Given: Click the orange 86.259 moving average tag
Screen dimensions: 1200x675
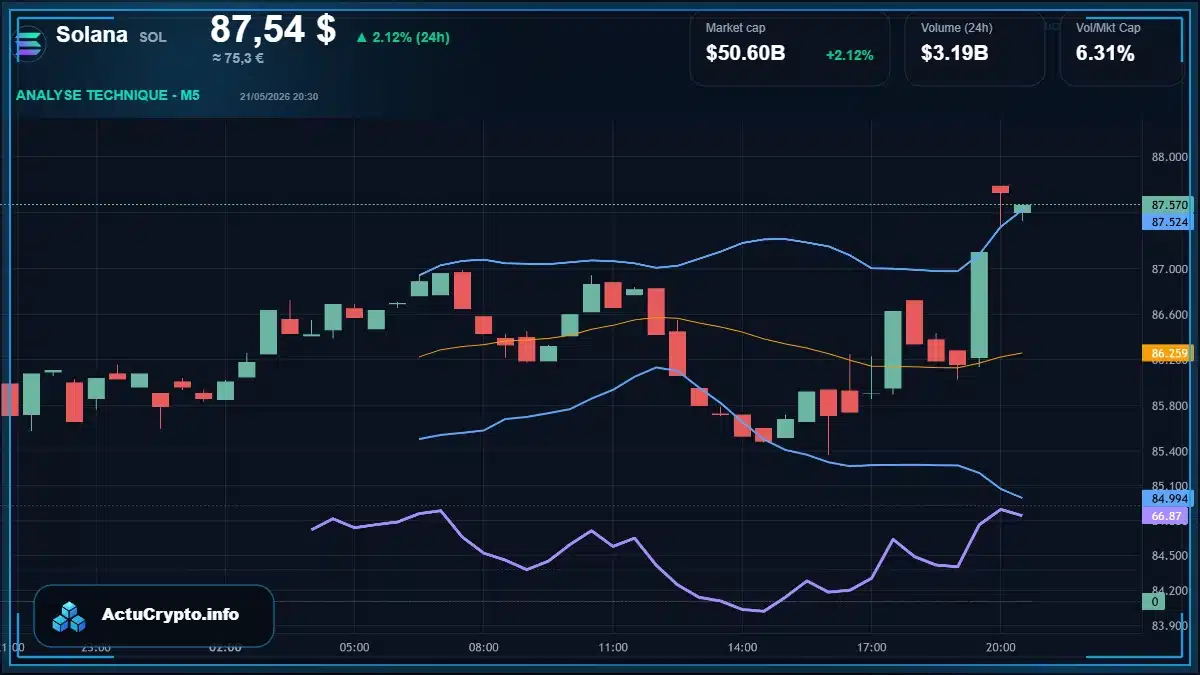Looking at the screenshot, I should coord(1166,353).
